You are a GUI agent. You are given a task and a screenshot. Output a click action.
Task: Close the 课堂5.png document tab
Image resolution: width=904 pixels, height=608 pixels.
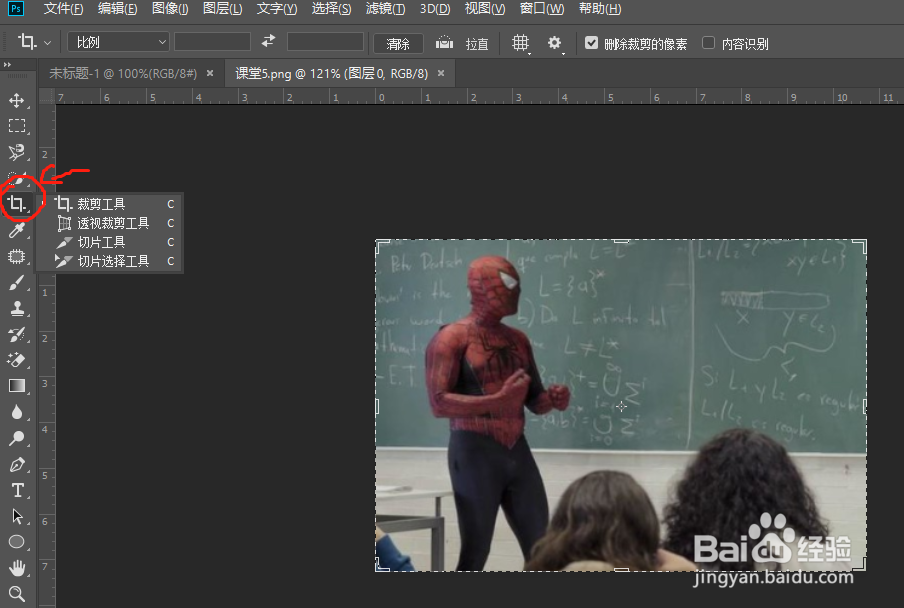click(x=441, y=73)
